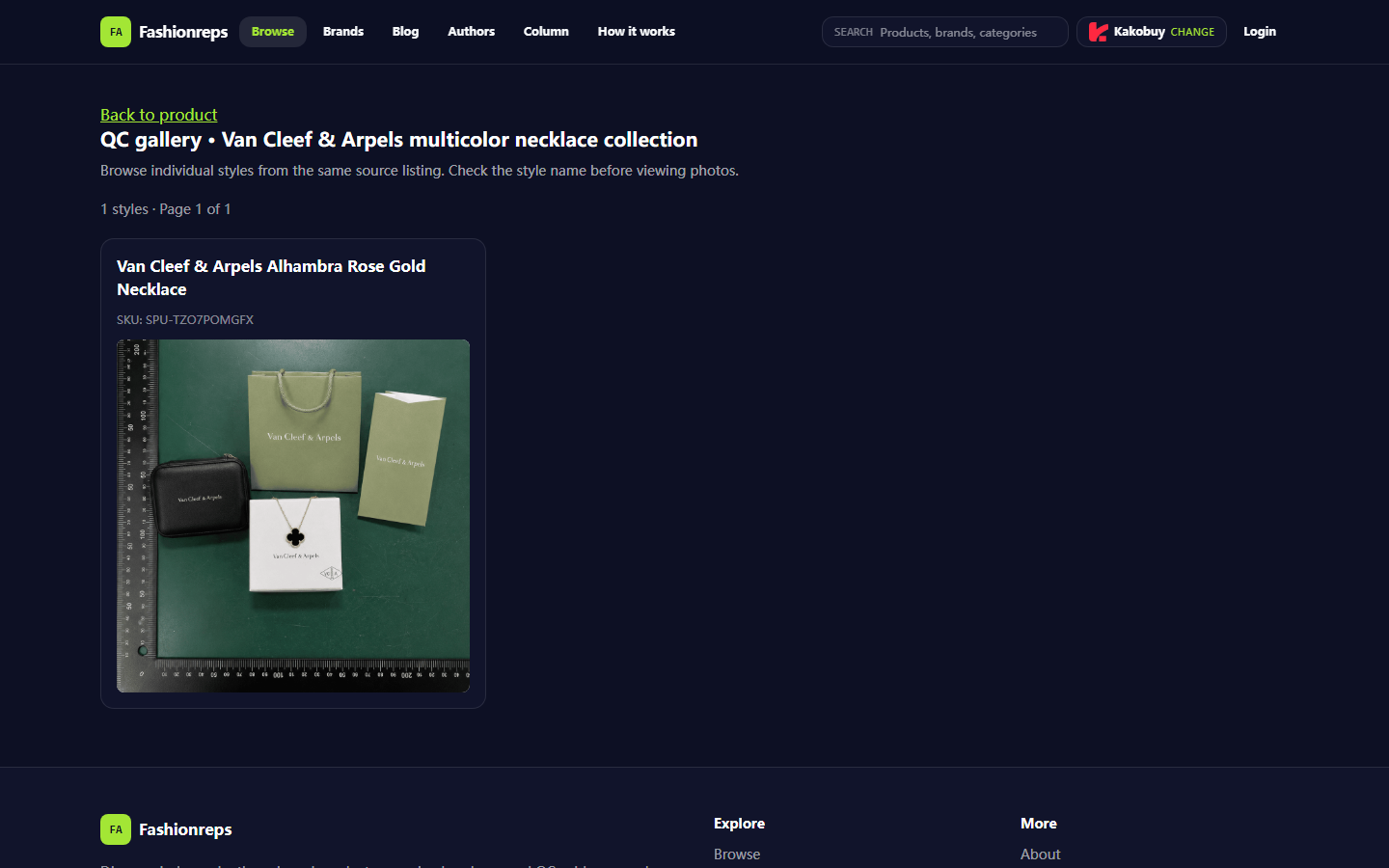
Task: Go to the Brands menu item
Action: (x=343, y=32)
